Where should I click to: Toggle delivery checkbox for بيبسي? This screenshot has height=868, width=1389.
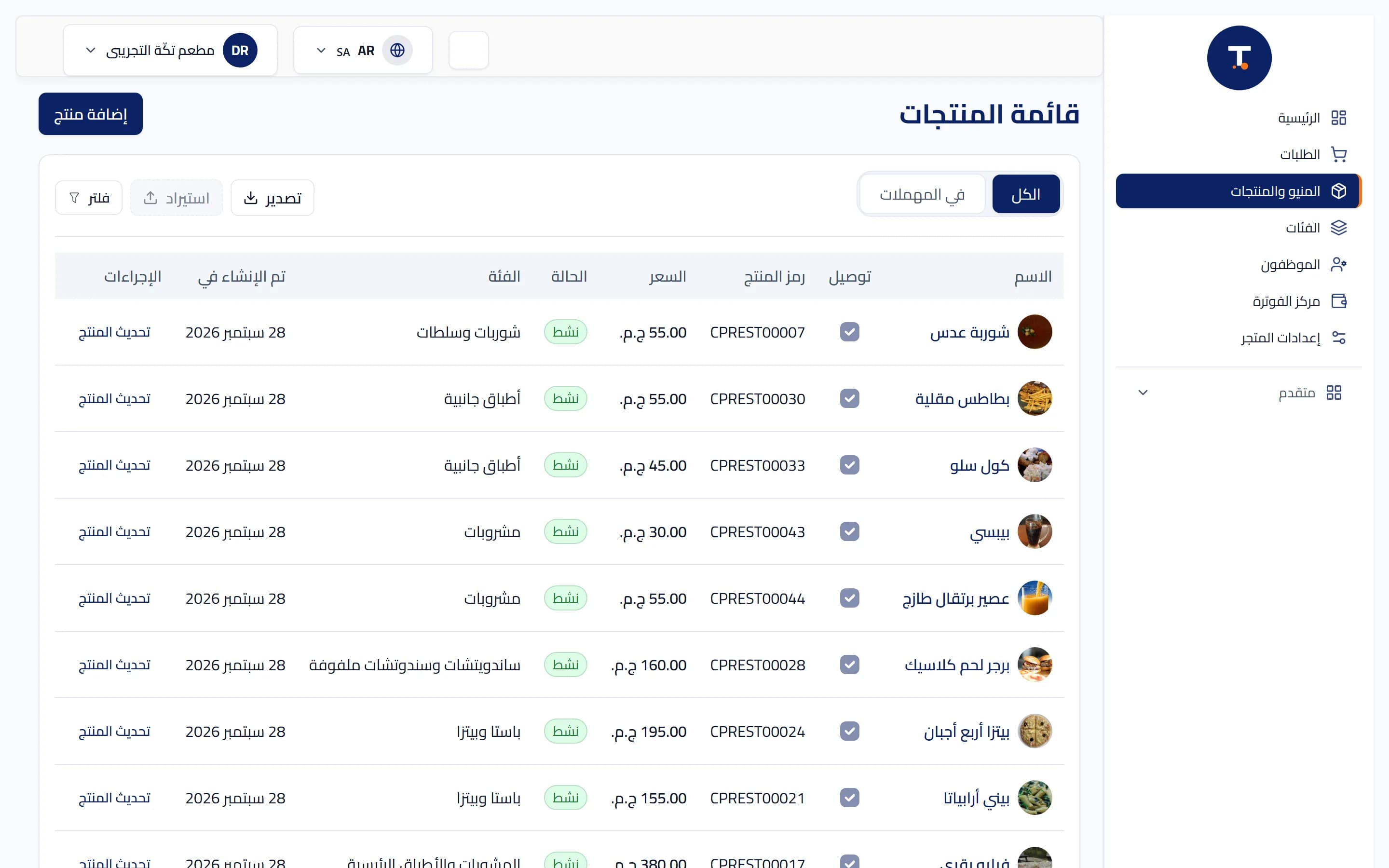pos(849,531)
